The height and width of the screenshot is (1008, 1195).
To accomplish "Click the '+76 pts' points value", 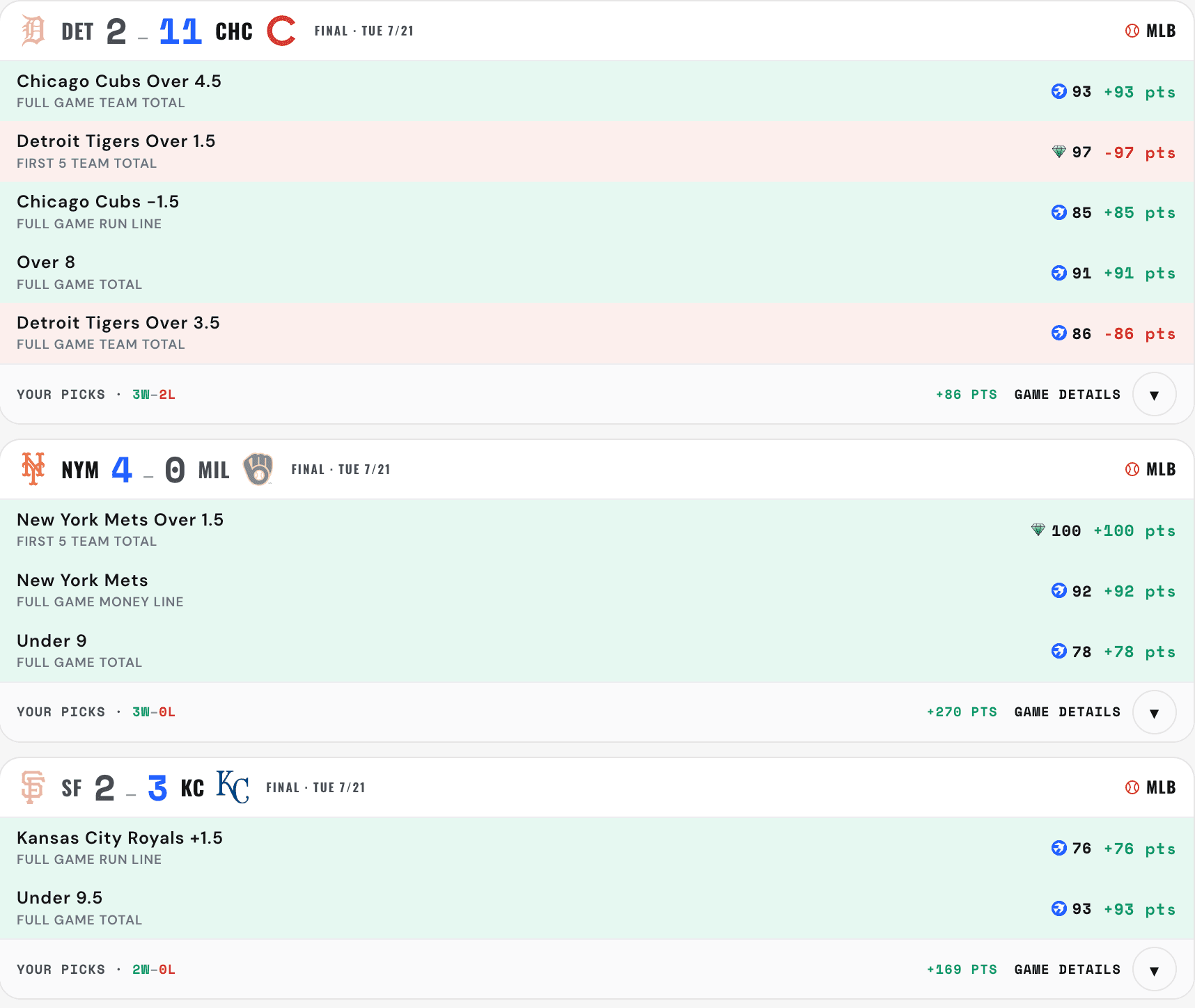I will [1140, 849].
